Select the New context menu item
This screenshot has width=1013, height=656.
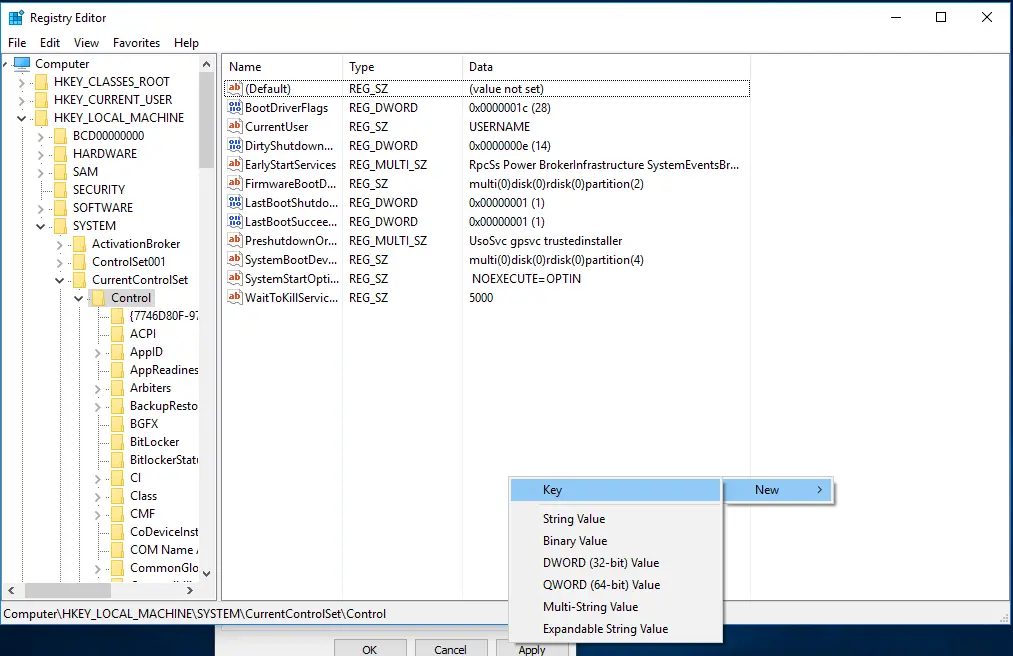click(778, 490)
